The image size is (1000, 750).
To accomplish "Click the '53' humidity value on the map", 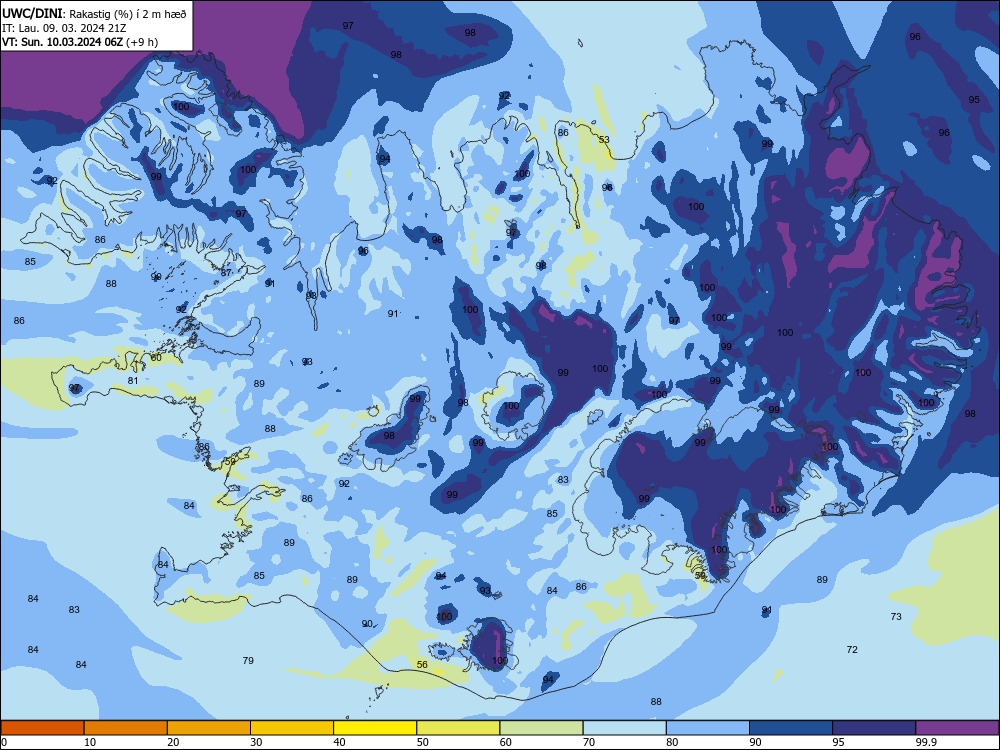I will click(x=604, y=139).
